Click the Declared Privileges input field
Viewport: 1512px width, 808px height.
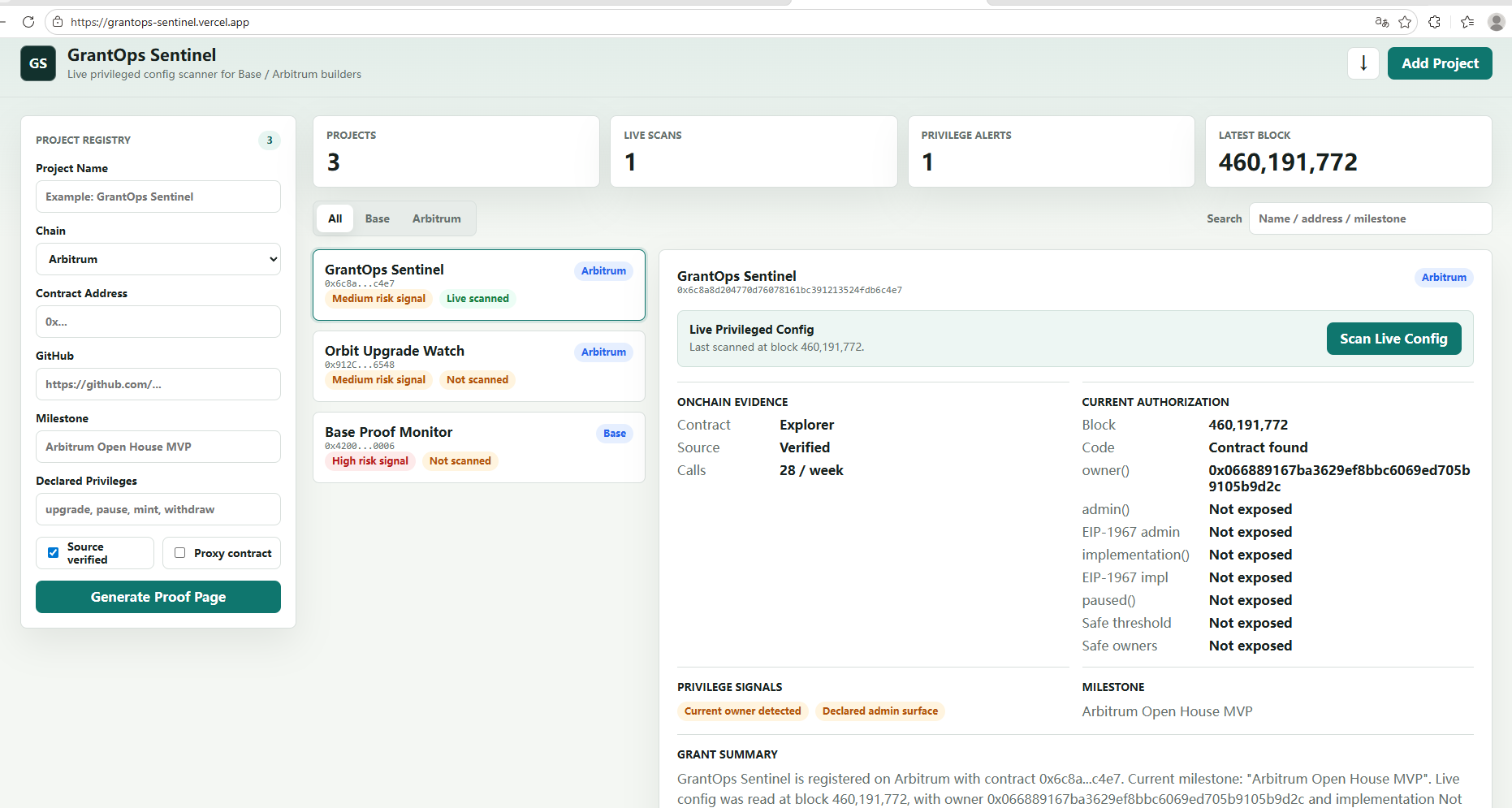(158, 509)
